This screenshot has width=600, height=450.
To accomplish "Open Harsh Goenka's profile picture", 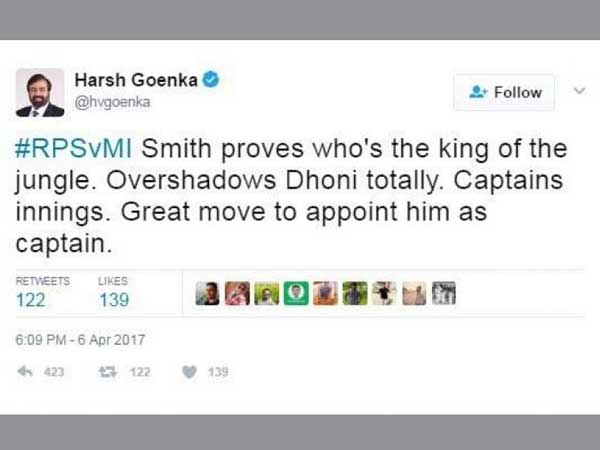I will (x=40, y=92).
